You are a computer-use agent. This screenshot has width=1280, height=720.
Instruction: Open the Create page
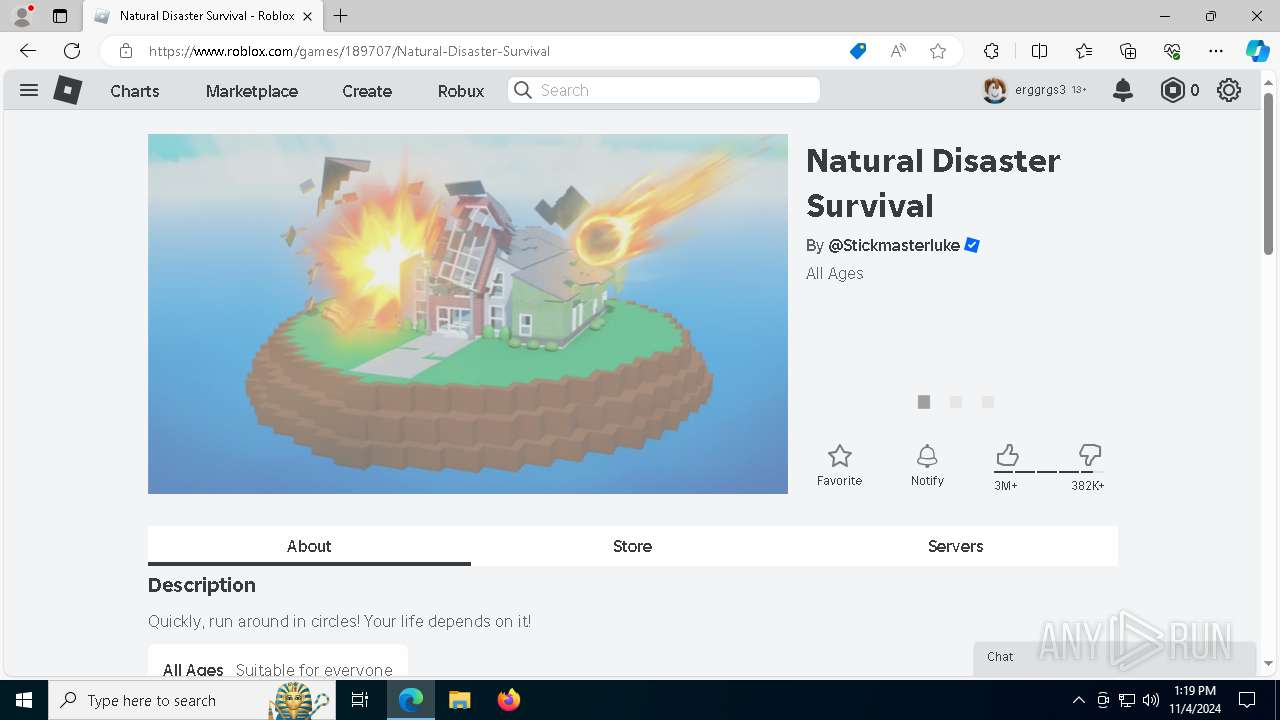point(367,90)
